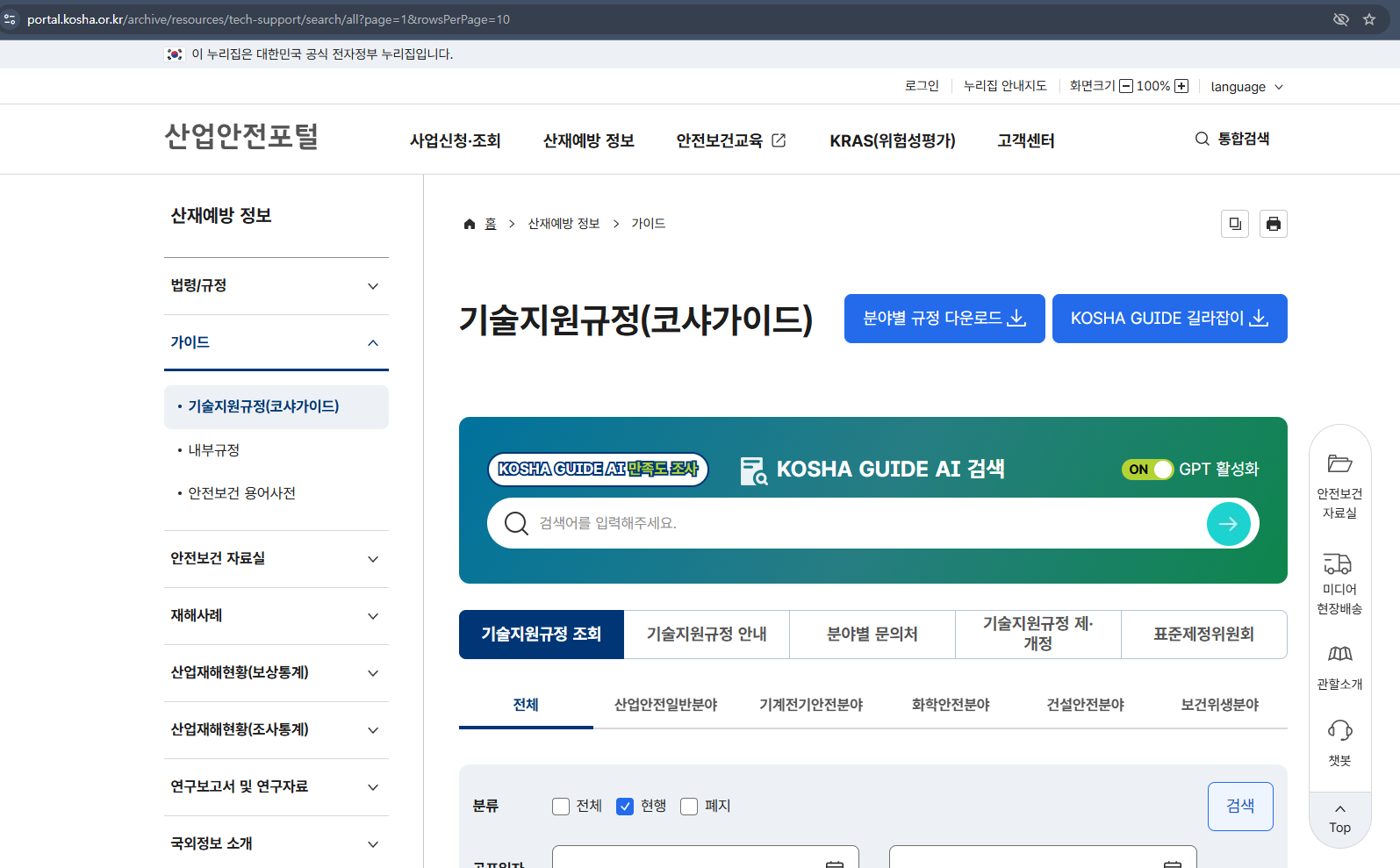
Task: Open 고객센터 main menu
Action: click(1026, 140)
